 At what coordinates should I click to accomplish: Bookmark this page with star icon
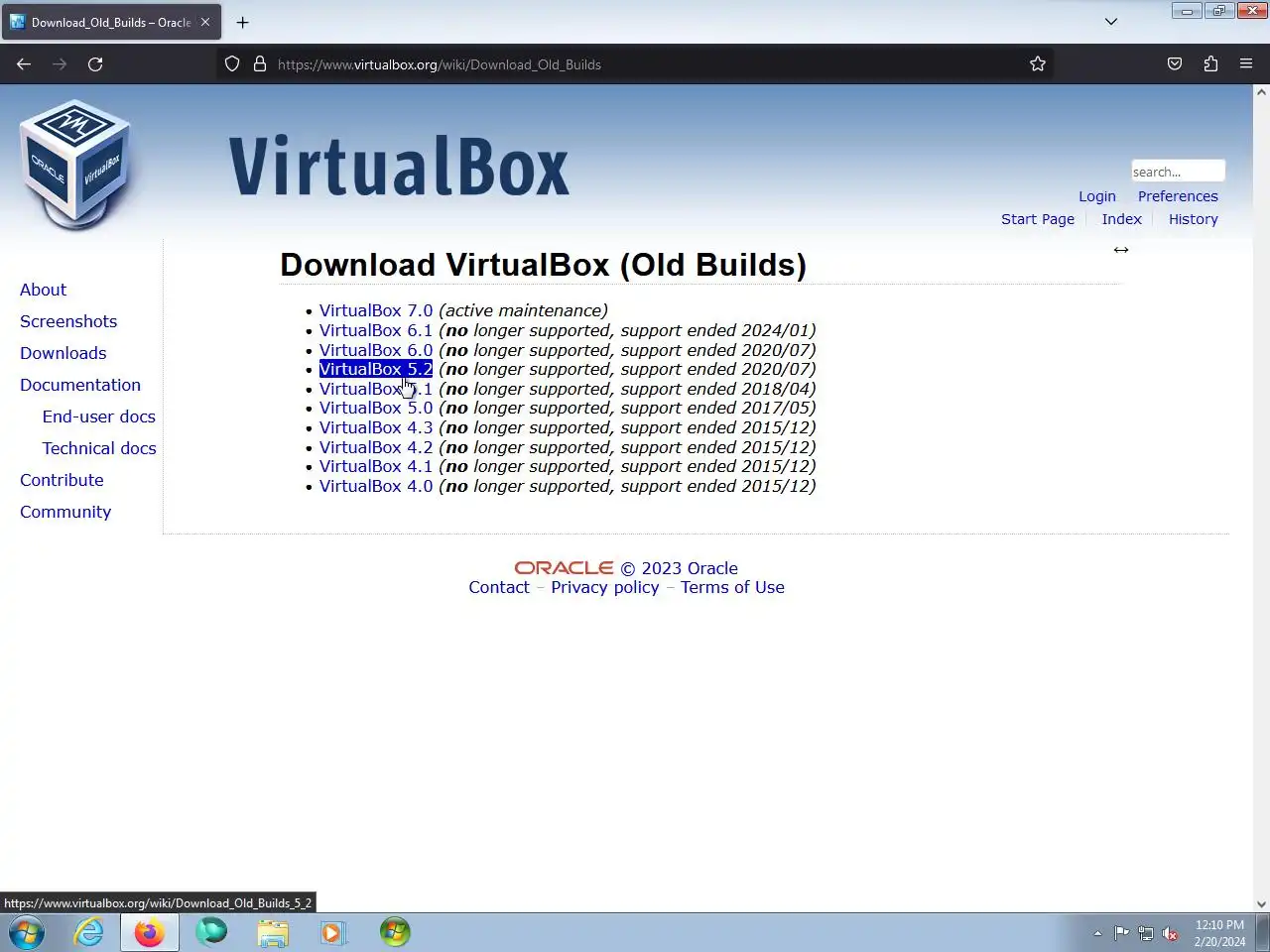pos(1038,64)
